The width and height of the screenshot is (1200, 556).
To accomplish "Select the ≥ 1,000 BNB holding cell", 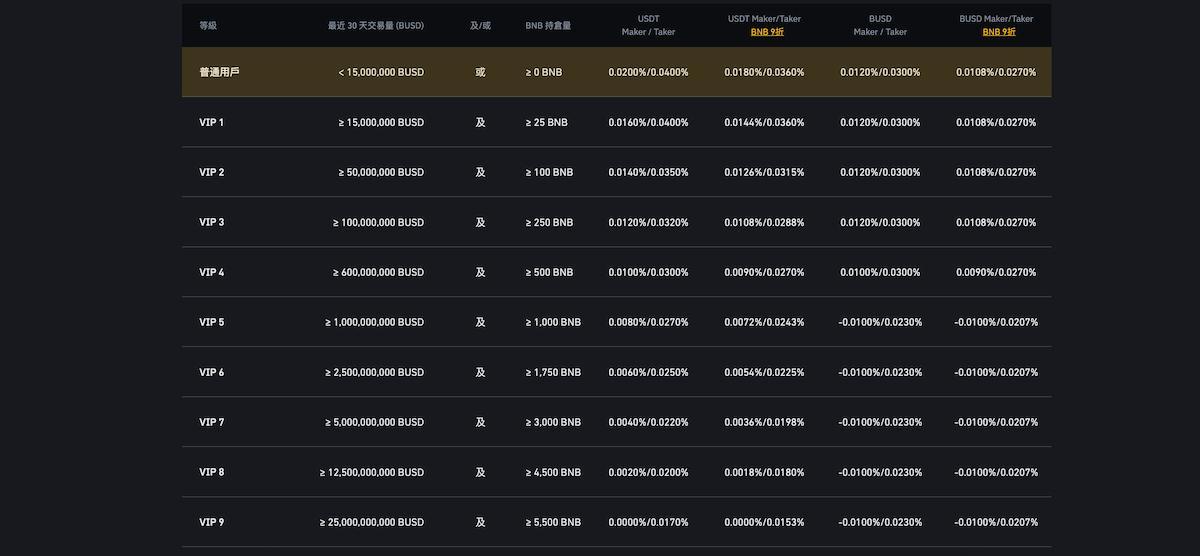I will (553, 322).
